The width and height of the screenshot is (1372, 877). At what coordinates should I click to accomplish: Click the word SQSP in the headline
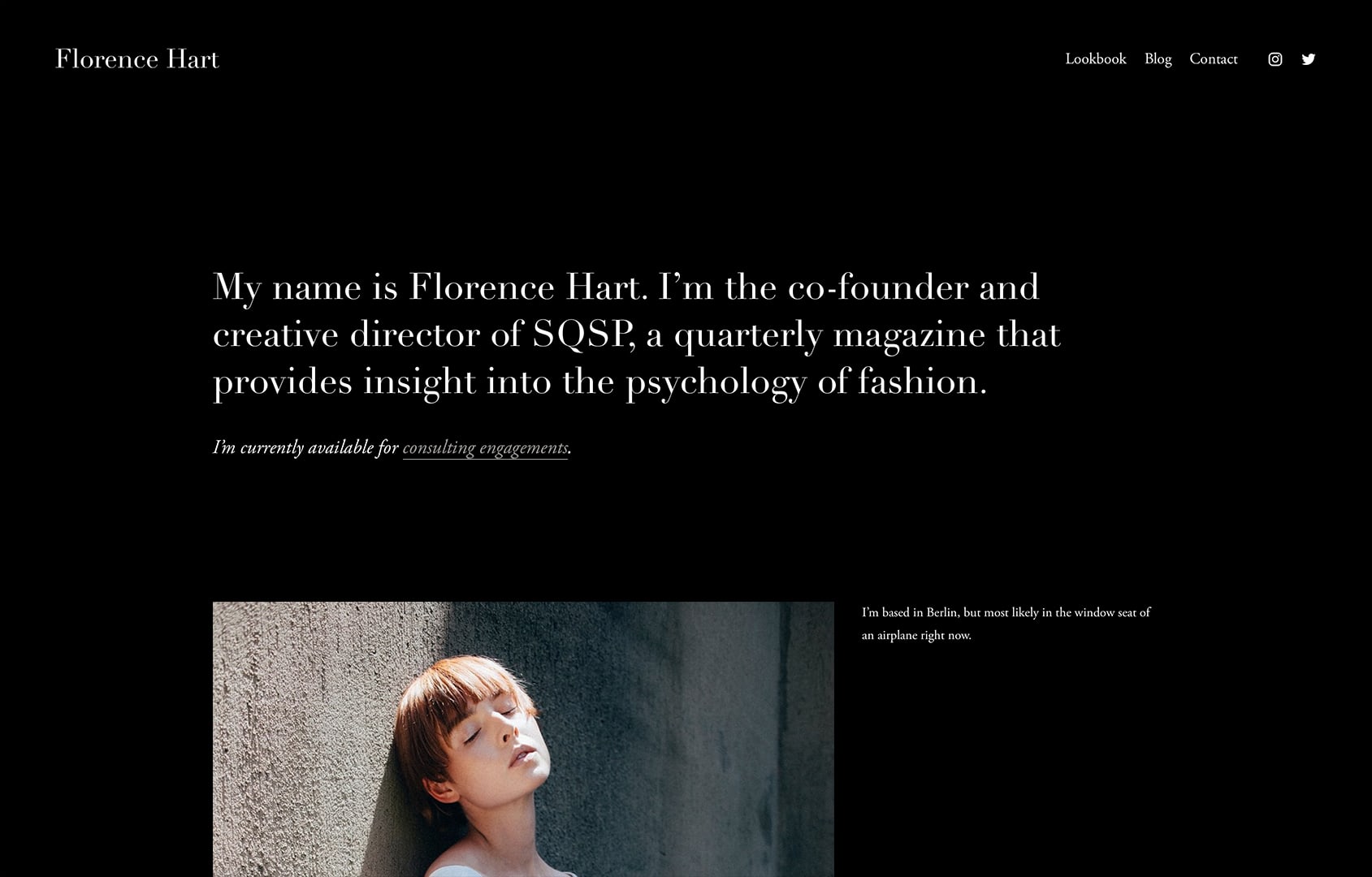click(582, 335)
